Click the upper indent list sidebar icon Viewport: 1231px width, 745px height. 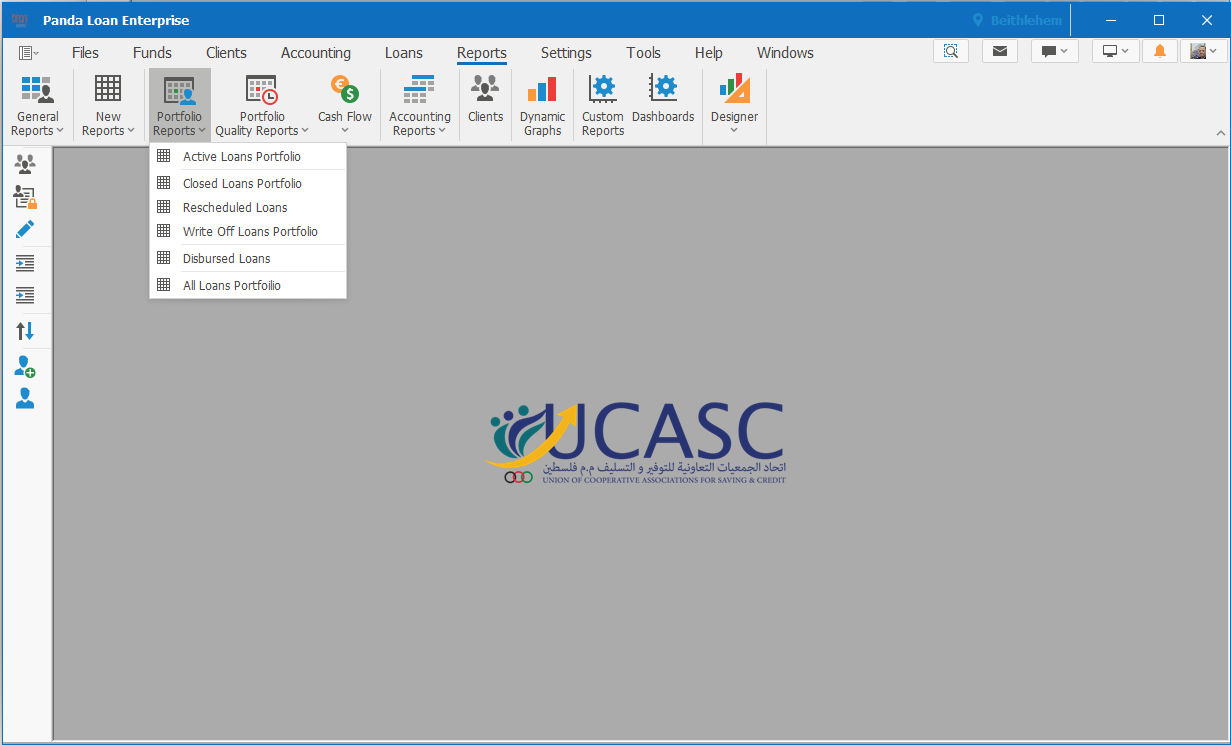pos(25,263)
